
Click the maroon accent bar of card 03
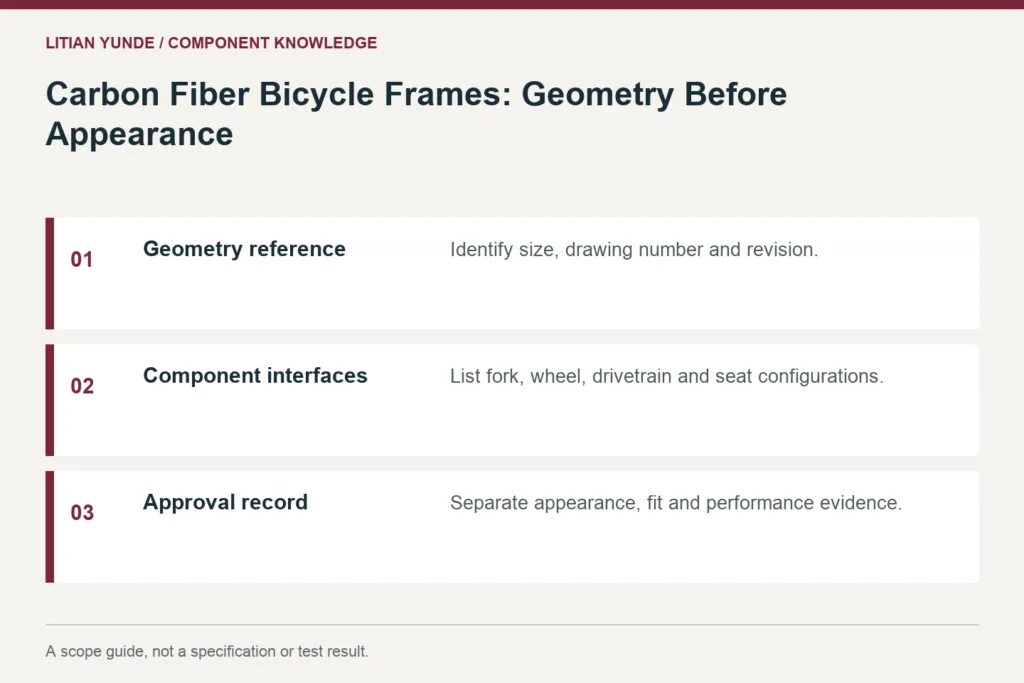click(x=50, y=527)
